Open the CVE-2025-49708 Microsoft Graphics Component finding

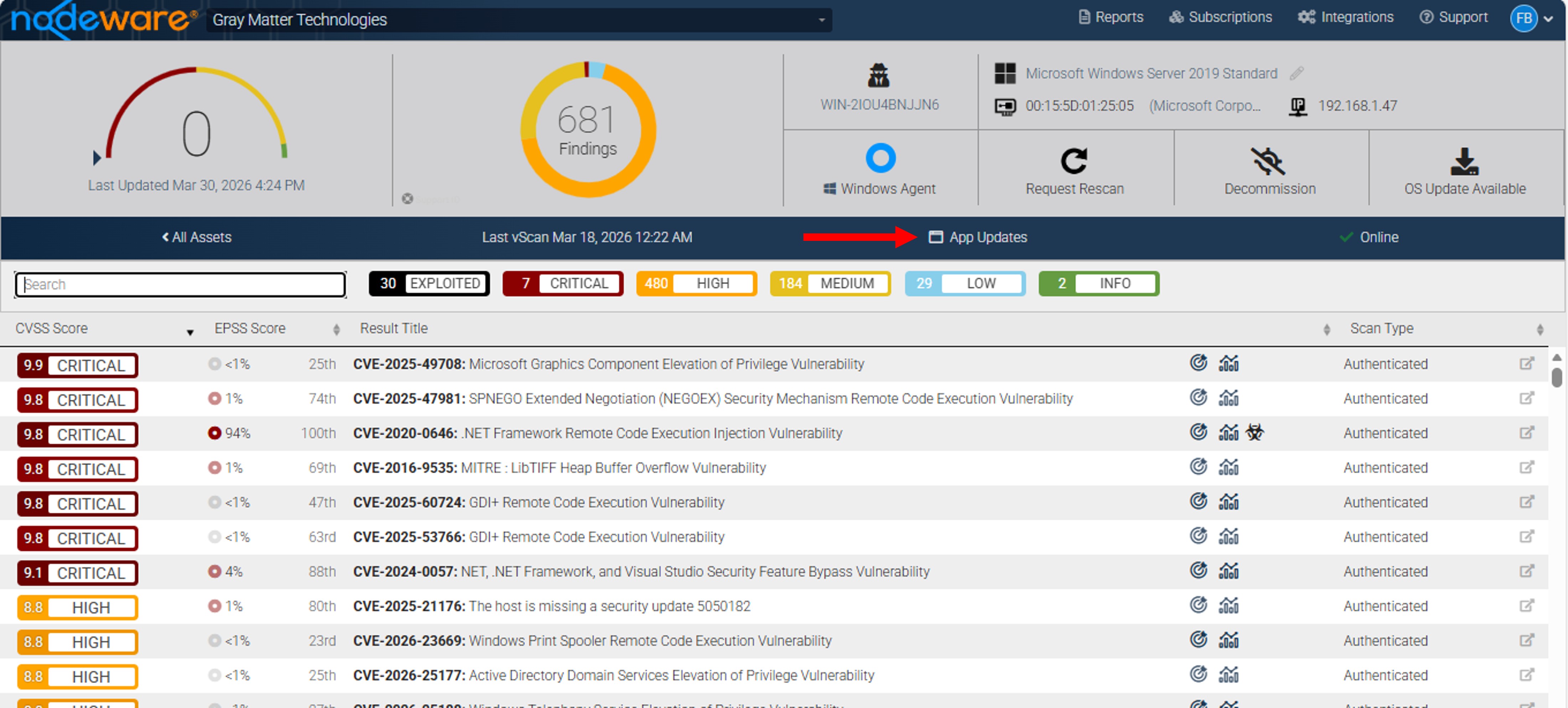tap(609, 364)
